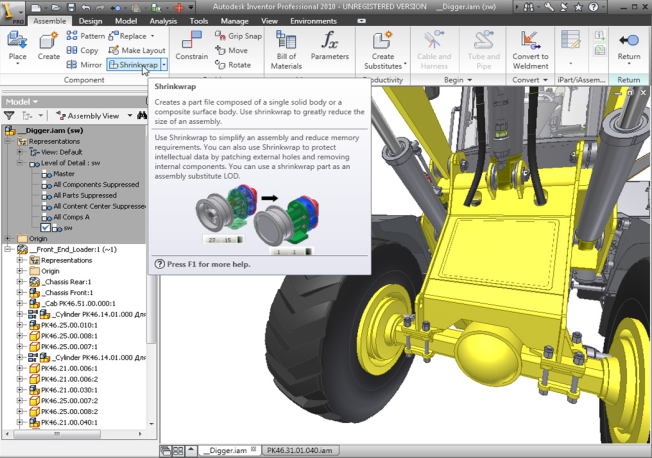Select the Place component tool
Screen dimensions: 652x458
click(17, 46)
